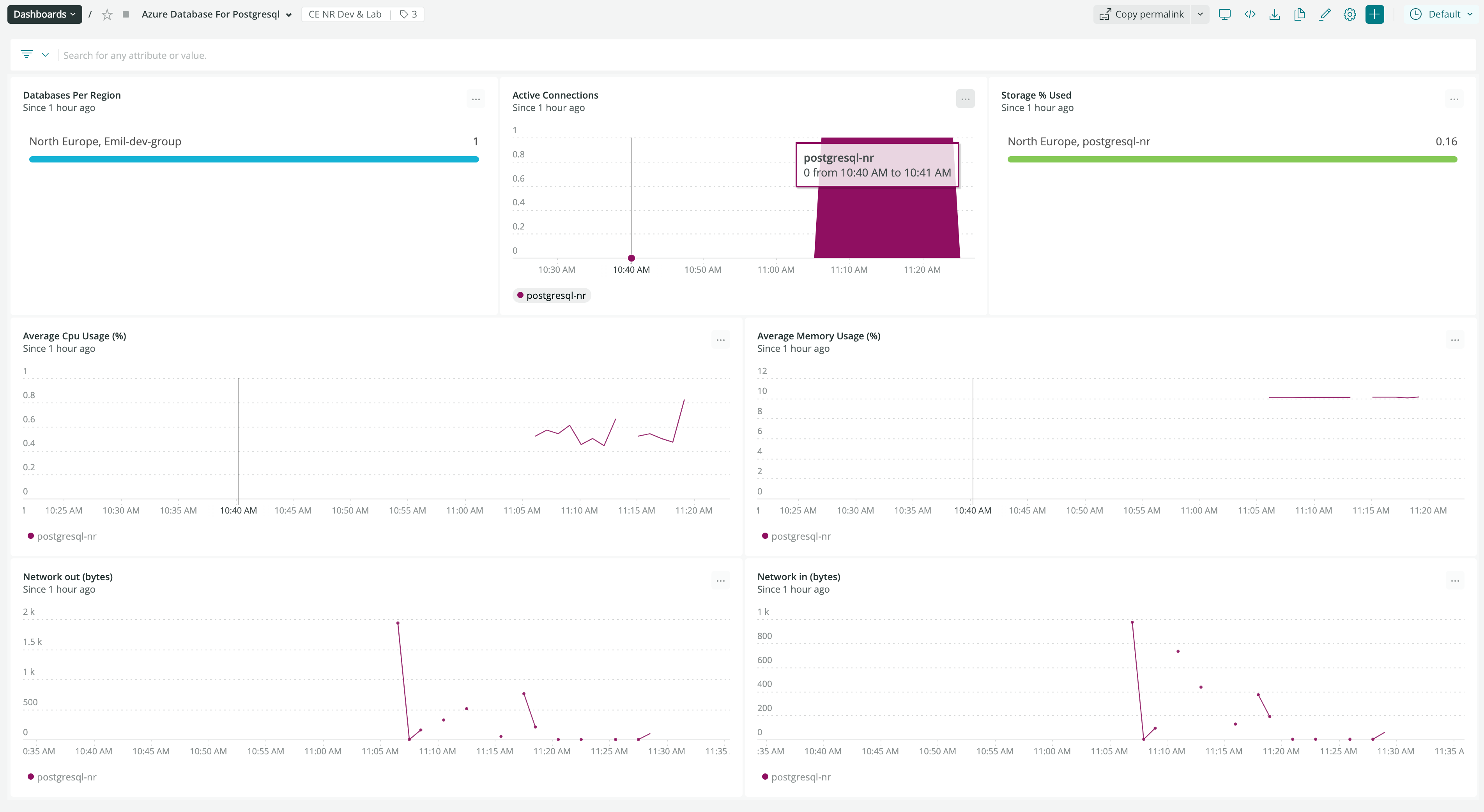
Task: Open TV mode with the monitor icon
Action: click(x=1224, y=14)
